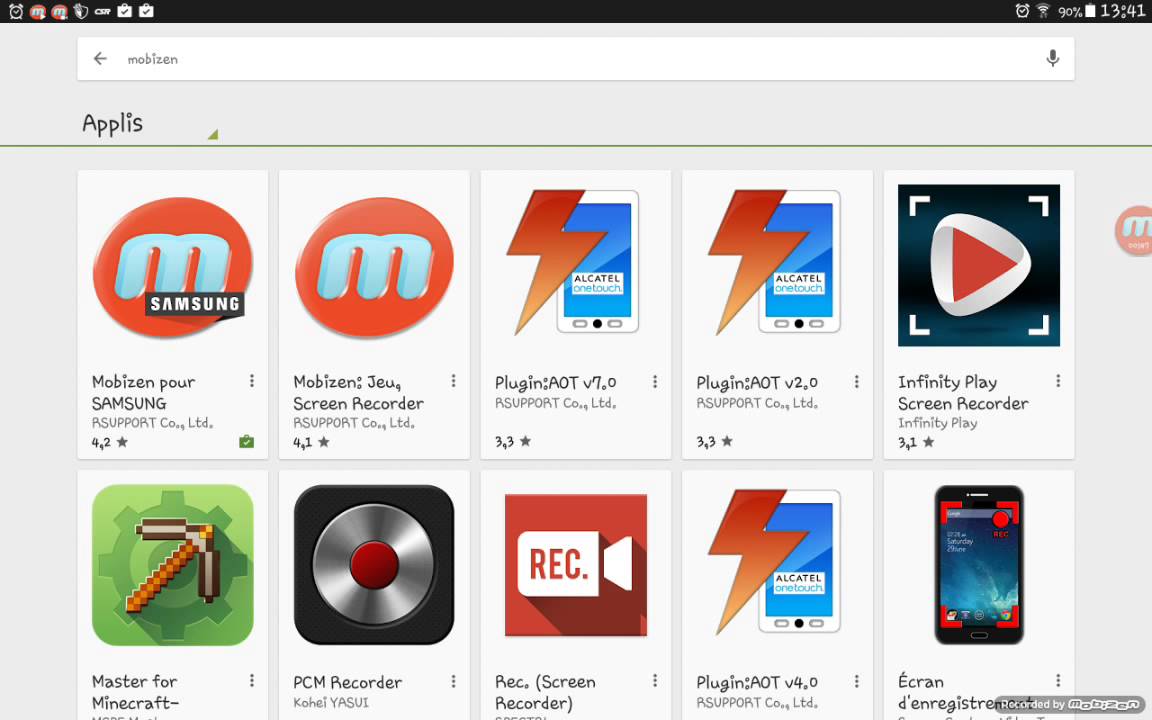Click RSUPPORT developer under Plugin:AOT v7.0
Image resolution: width=1152 pixels, height=720 pixels.
tap(555, 403)
